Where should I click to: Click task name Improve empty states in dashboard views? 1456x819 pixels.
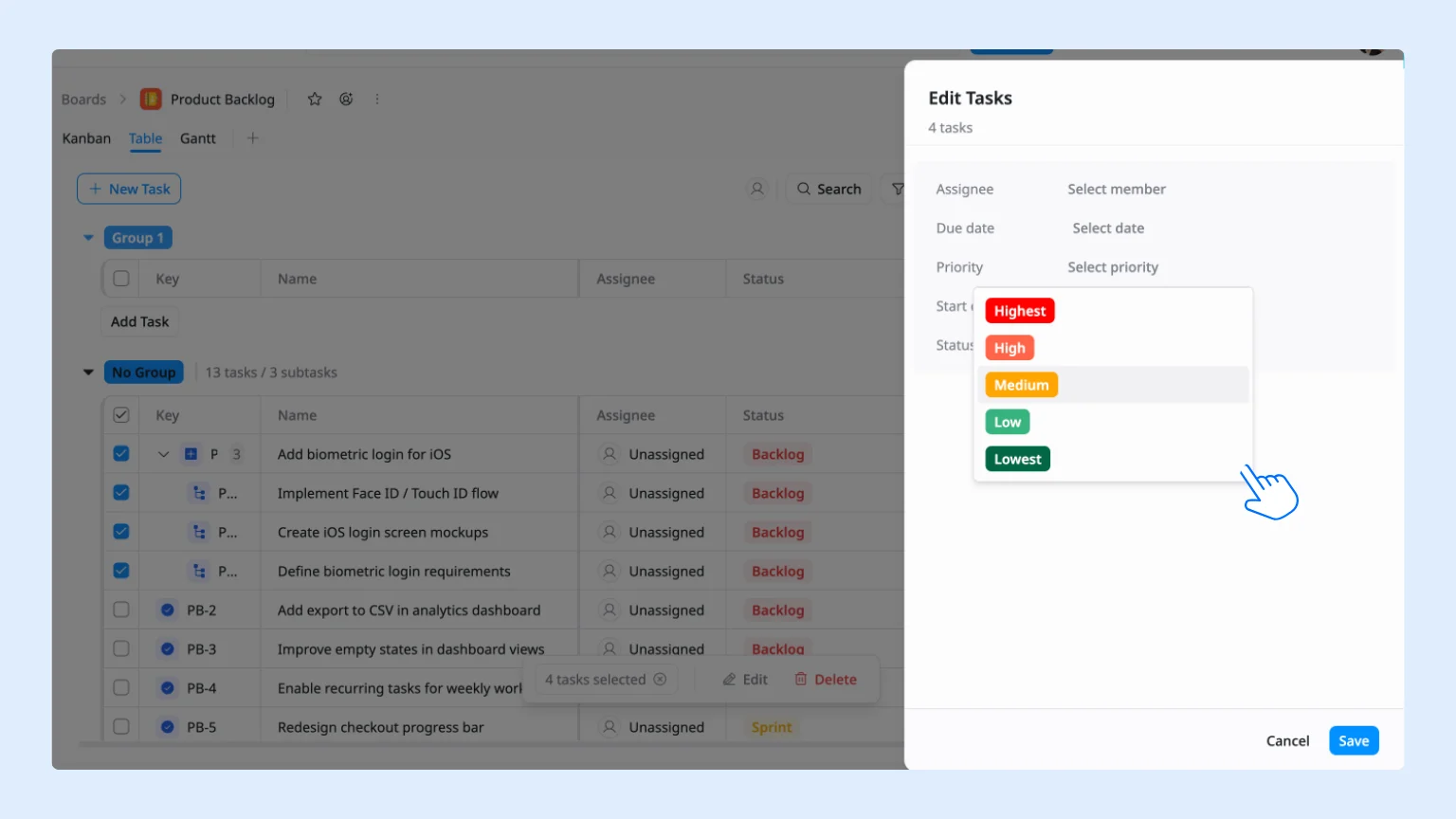pyautogui.click(x=410, y=649)
